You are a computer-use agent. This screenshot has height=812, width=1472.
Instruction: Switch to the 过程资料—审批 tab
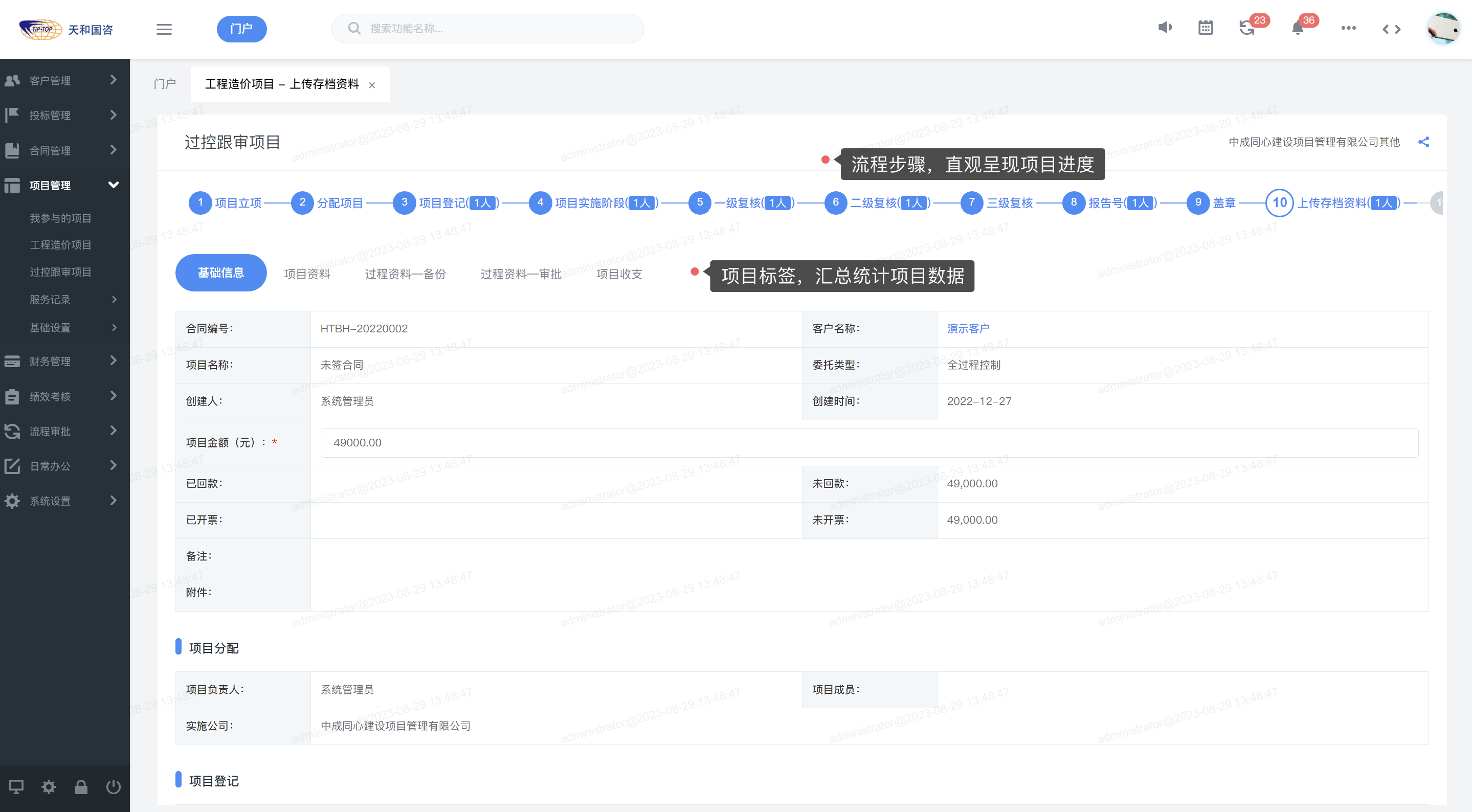pos(521,274)
